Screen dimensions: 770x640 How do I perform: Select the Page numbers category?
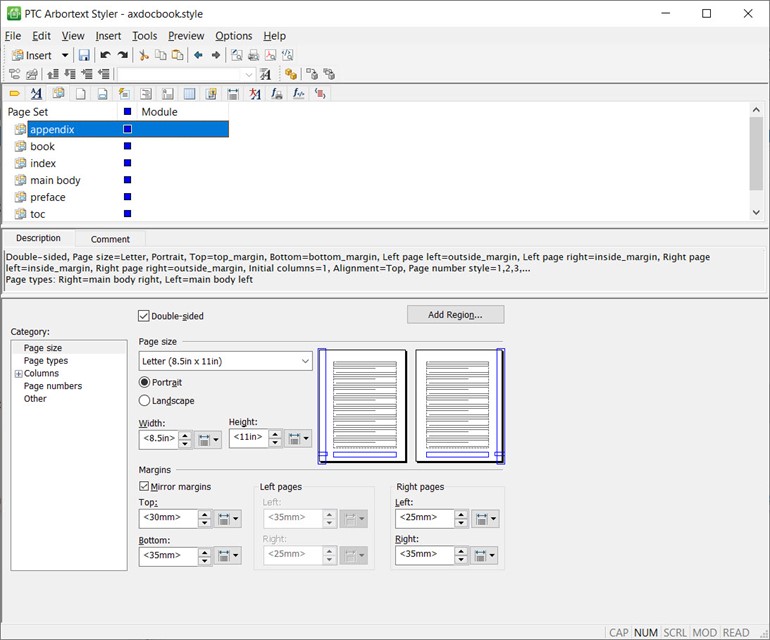coord(53,386)
